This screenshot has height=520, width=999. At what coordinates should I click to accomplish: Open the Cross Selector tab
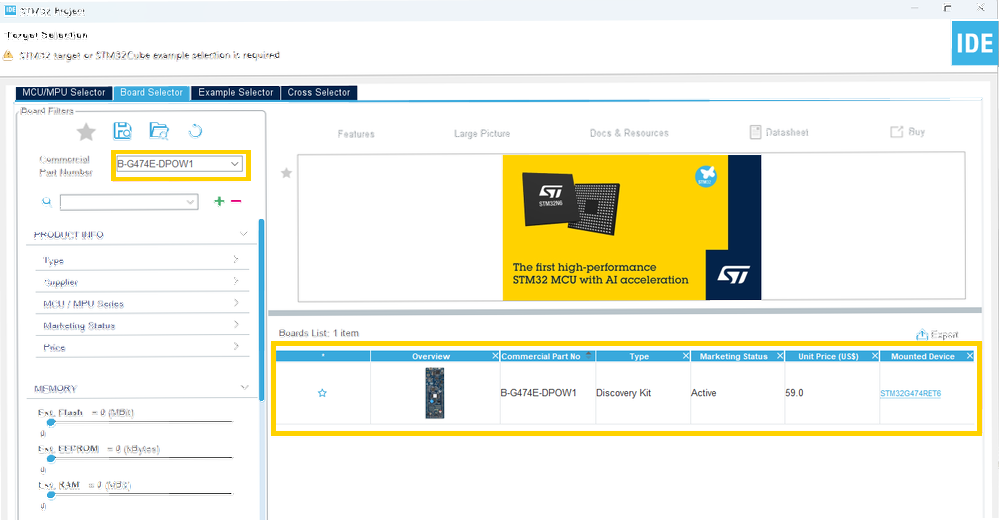[x=319, y=92]
